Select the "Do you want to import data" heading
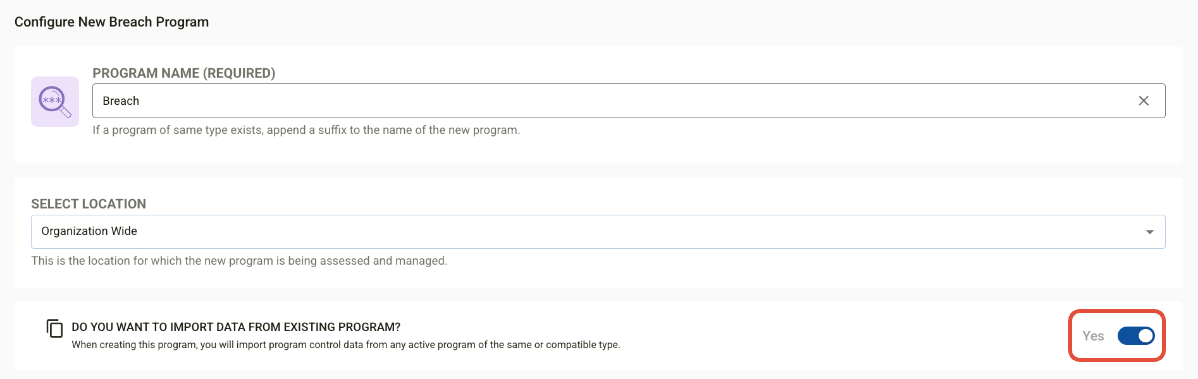 coord(236,327)
